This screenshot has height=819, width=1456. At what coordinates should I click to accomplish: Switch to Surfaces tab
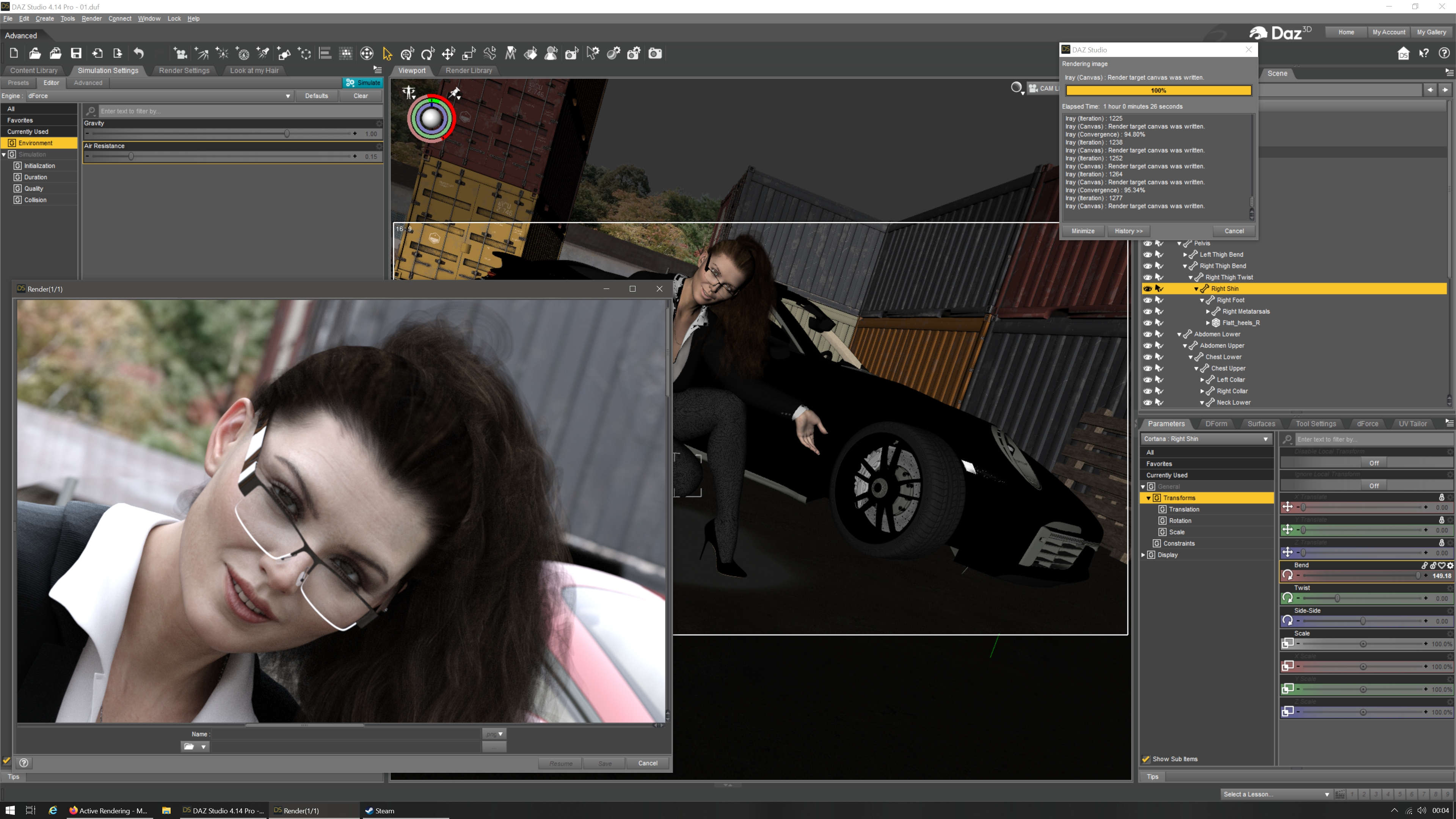(1261, 424)
